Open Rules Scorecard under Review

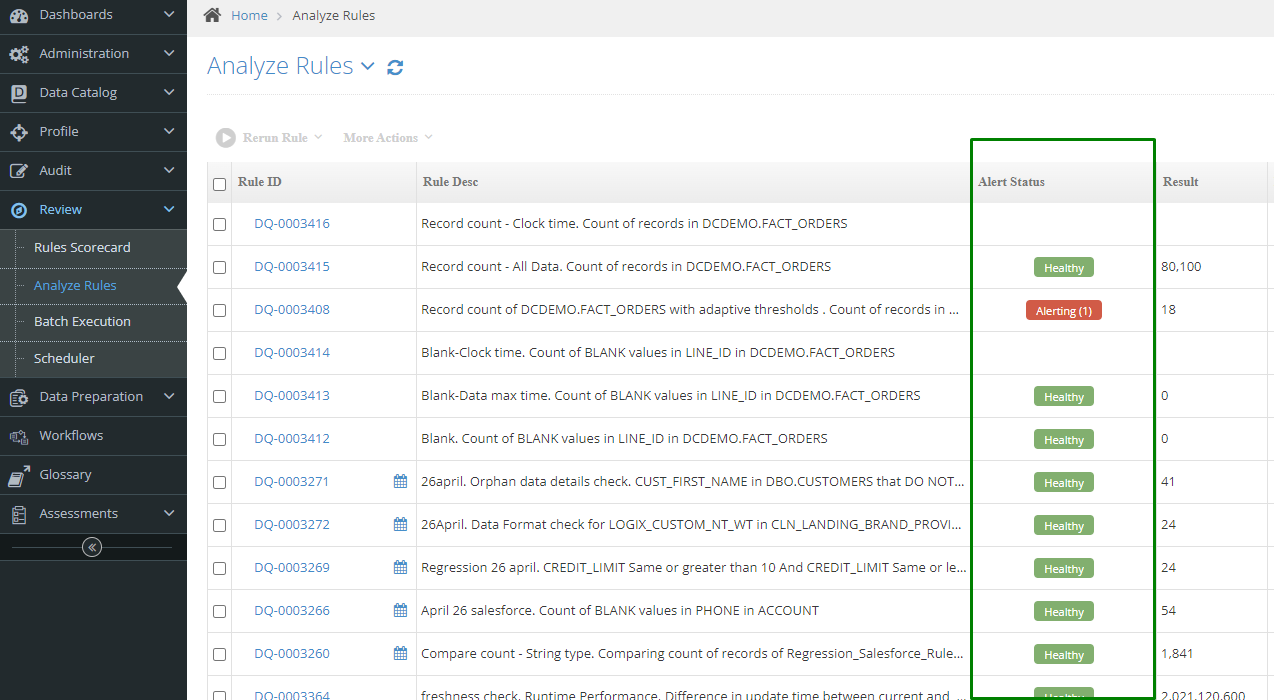(82, 247)
